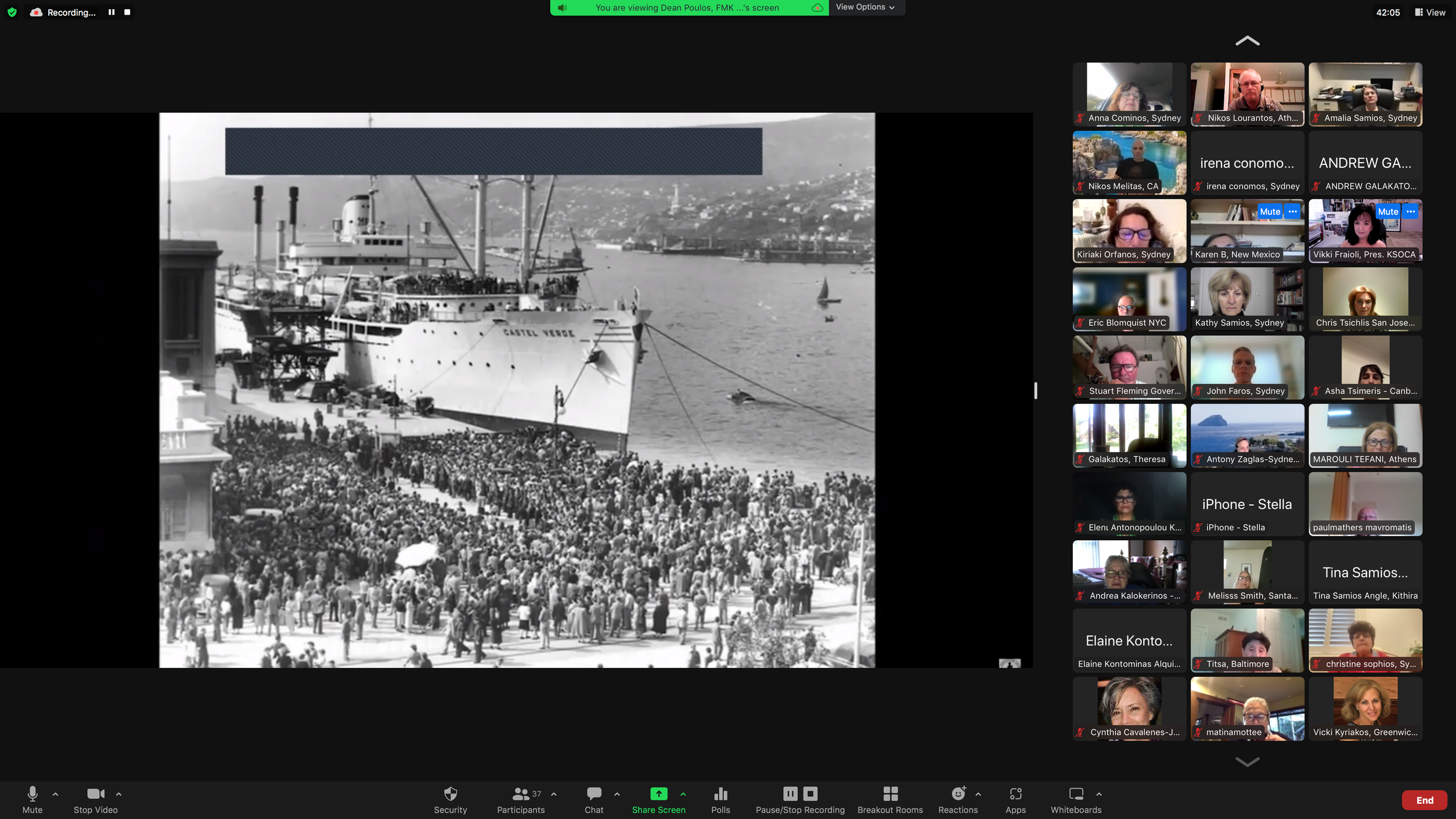The width and height of the screenshot is (1456, 819).
Task: Mute Karen B, New Mexico
Action: point(1269,212)
